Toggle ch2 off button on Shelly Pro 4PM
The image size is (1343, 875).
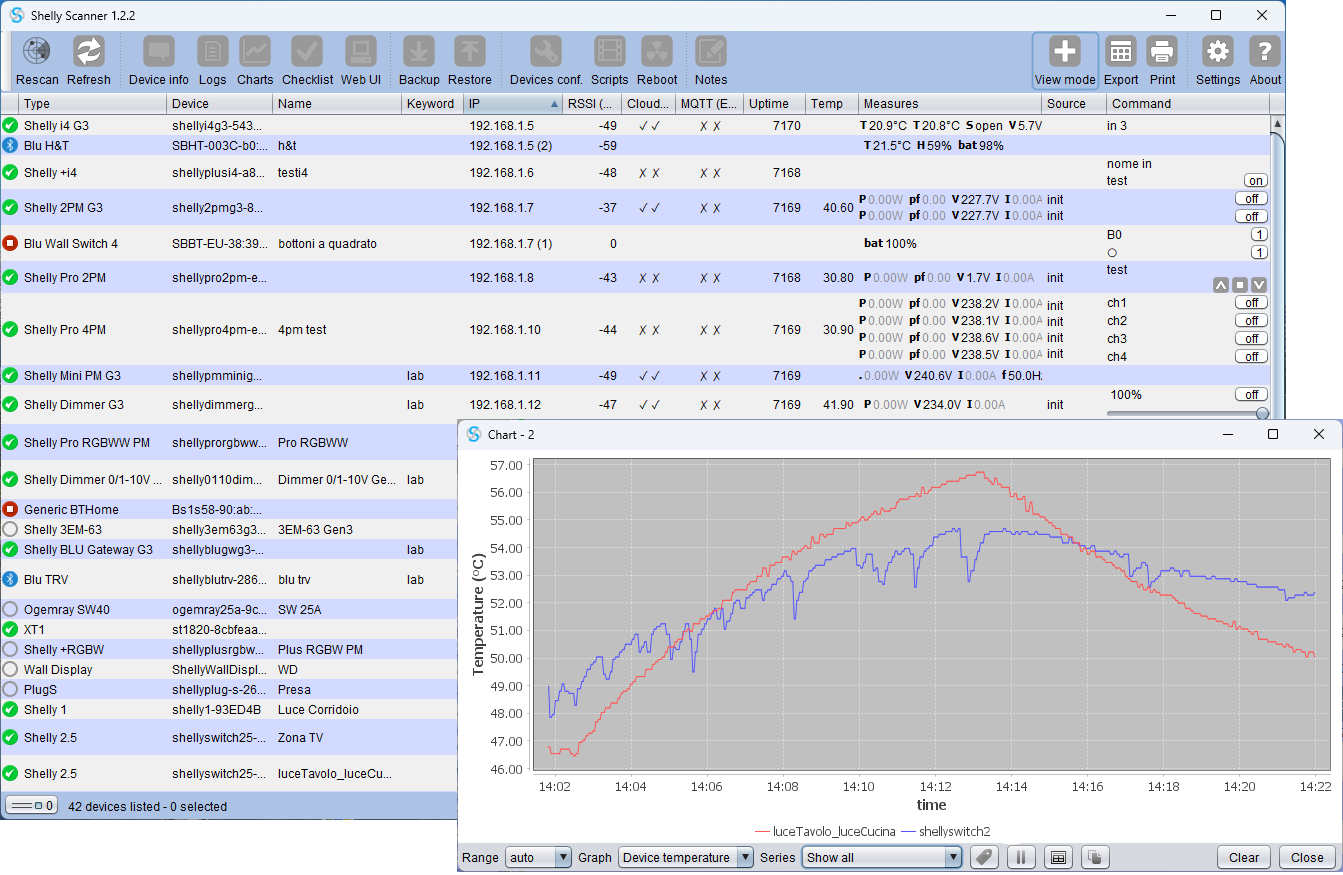[x=1251, y=321]
